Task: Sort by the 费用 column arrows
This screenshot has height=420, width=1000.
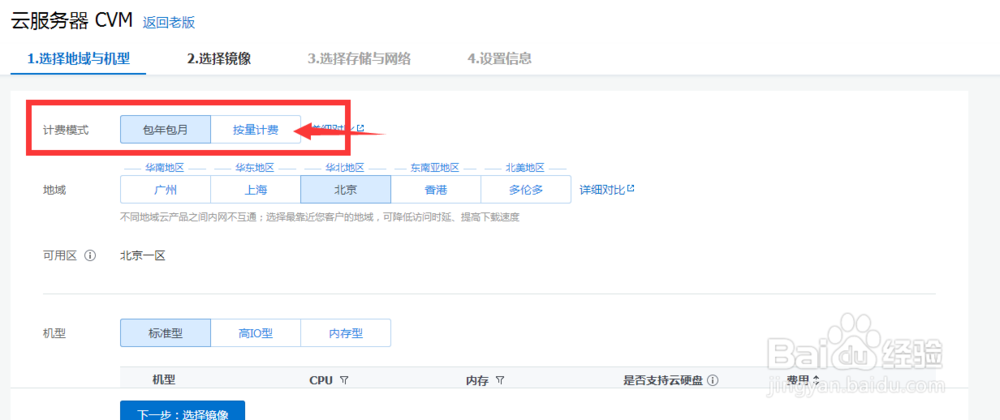Action: 815,380
